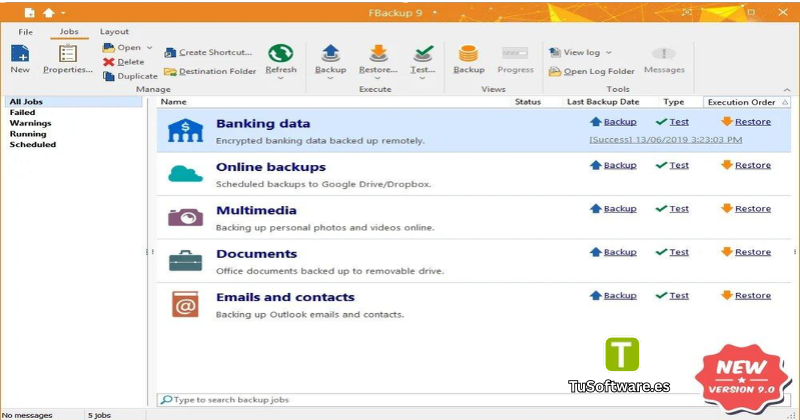Select the Online backups job title
Screen dimensions: 800x420
click(x=271, y=167)
